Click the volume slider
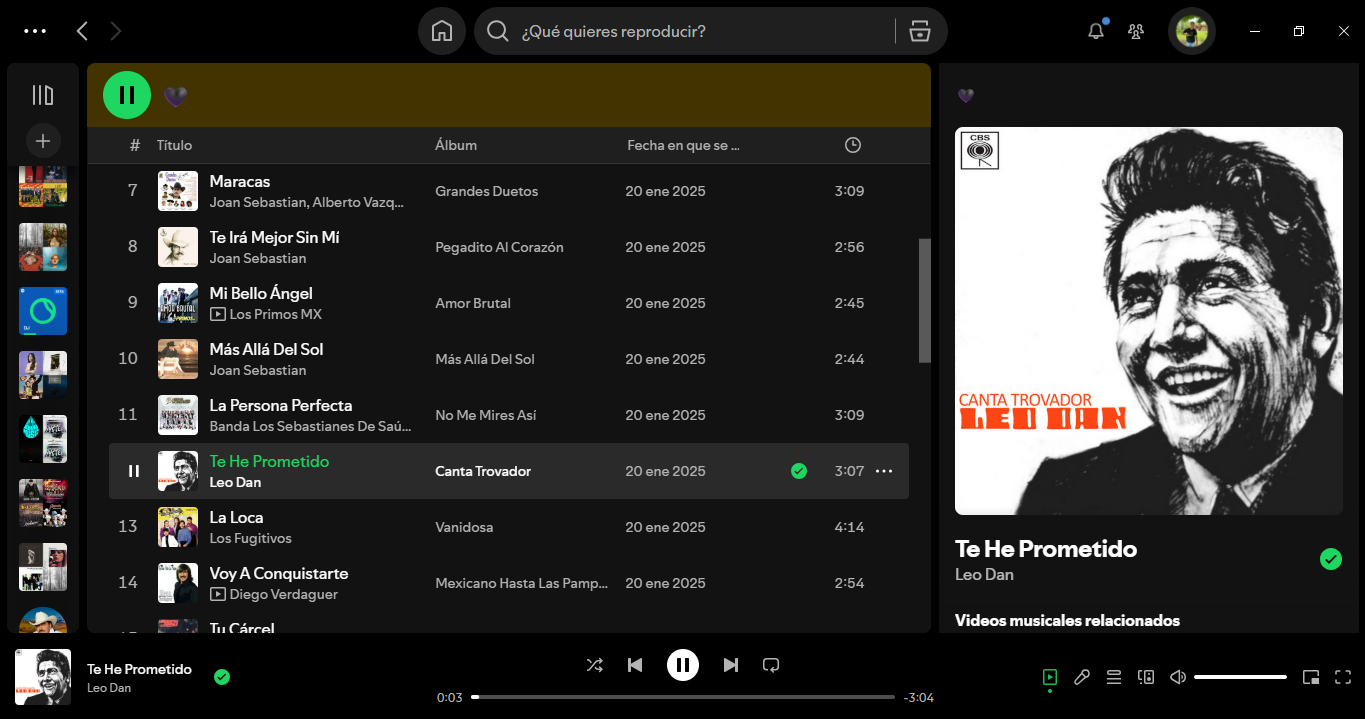 1240,677
